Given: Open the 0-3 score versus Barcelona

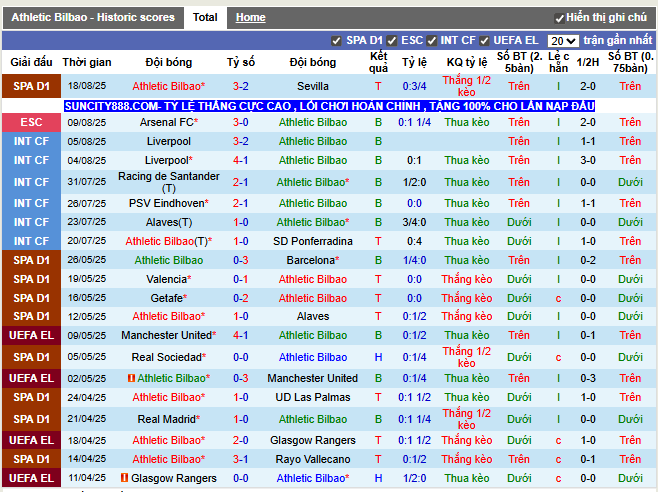Looking at the screenshot, I should point(240,260).
